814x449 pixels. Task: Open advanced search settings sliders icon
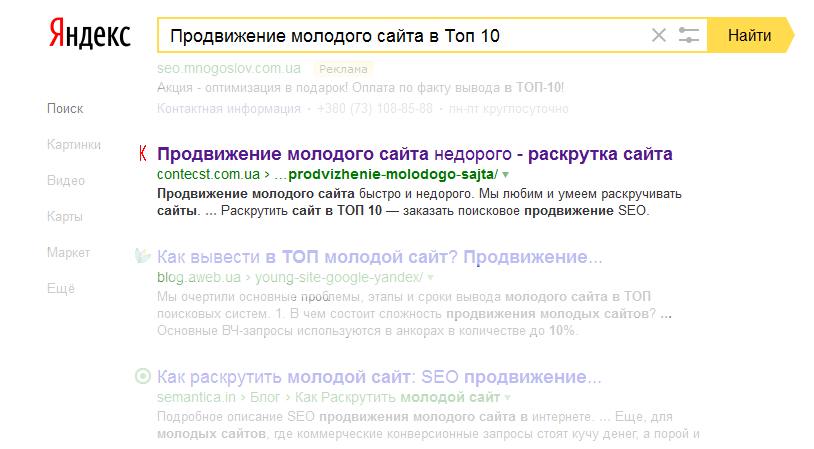coord(688,35)
